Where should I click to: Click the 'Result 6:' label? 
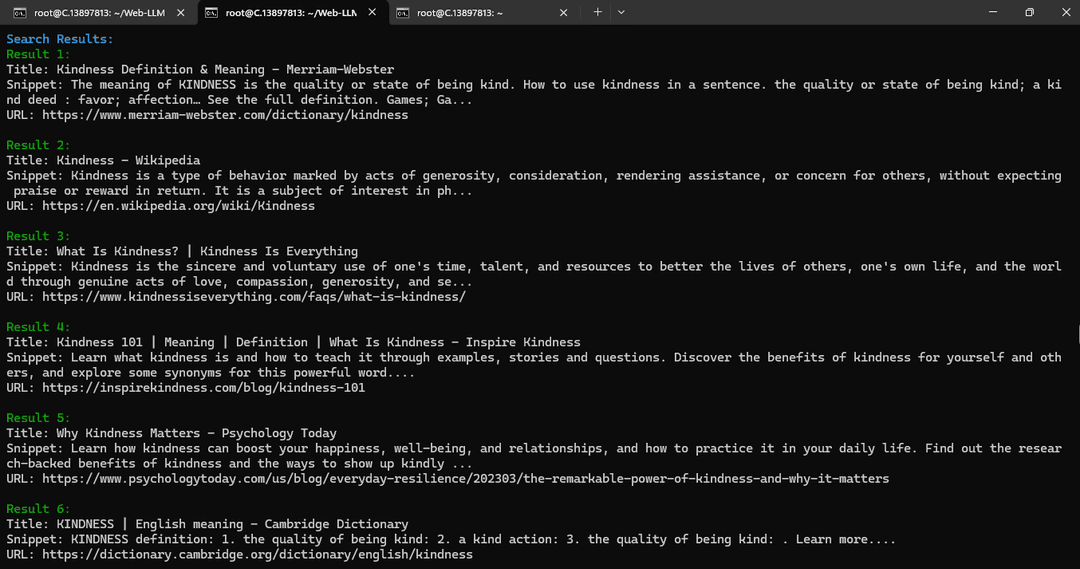tap(38, 509)
